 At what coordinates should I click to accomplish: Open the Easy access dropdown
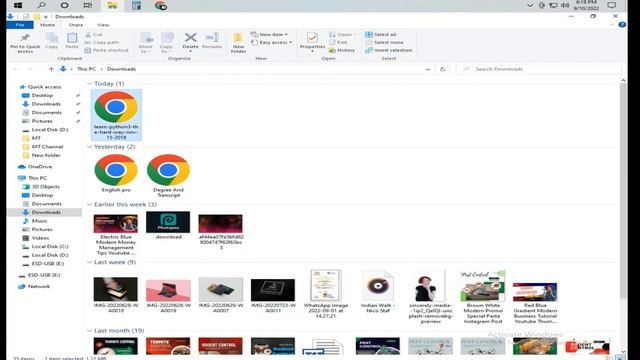tap(271, 42)
